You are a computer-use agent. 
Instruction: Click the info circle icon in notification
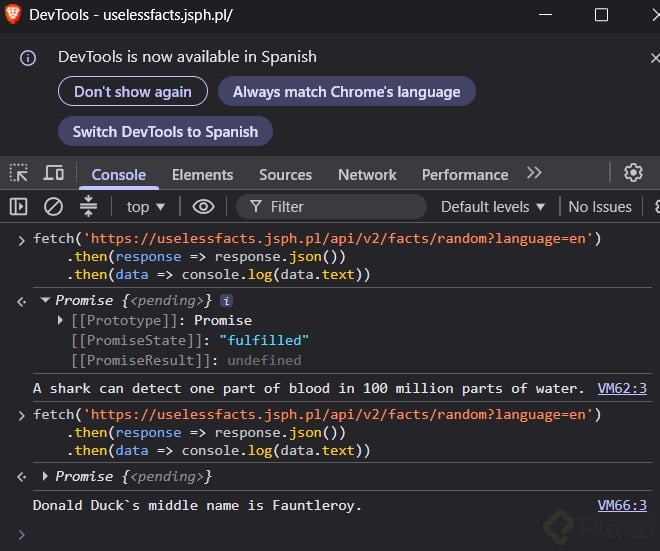pyautogui.click(x=28, y=58)
